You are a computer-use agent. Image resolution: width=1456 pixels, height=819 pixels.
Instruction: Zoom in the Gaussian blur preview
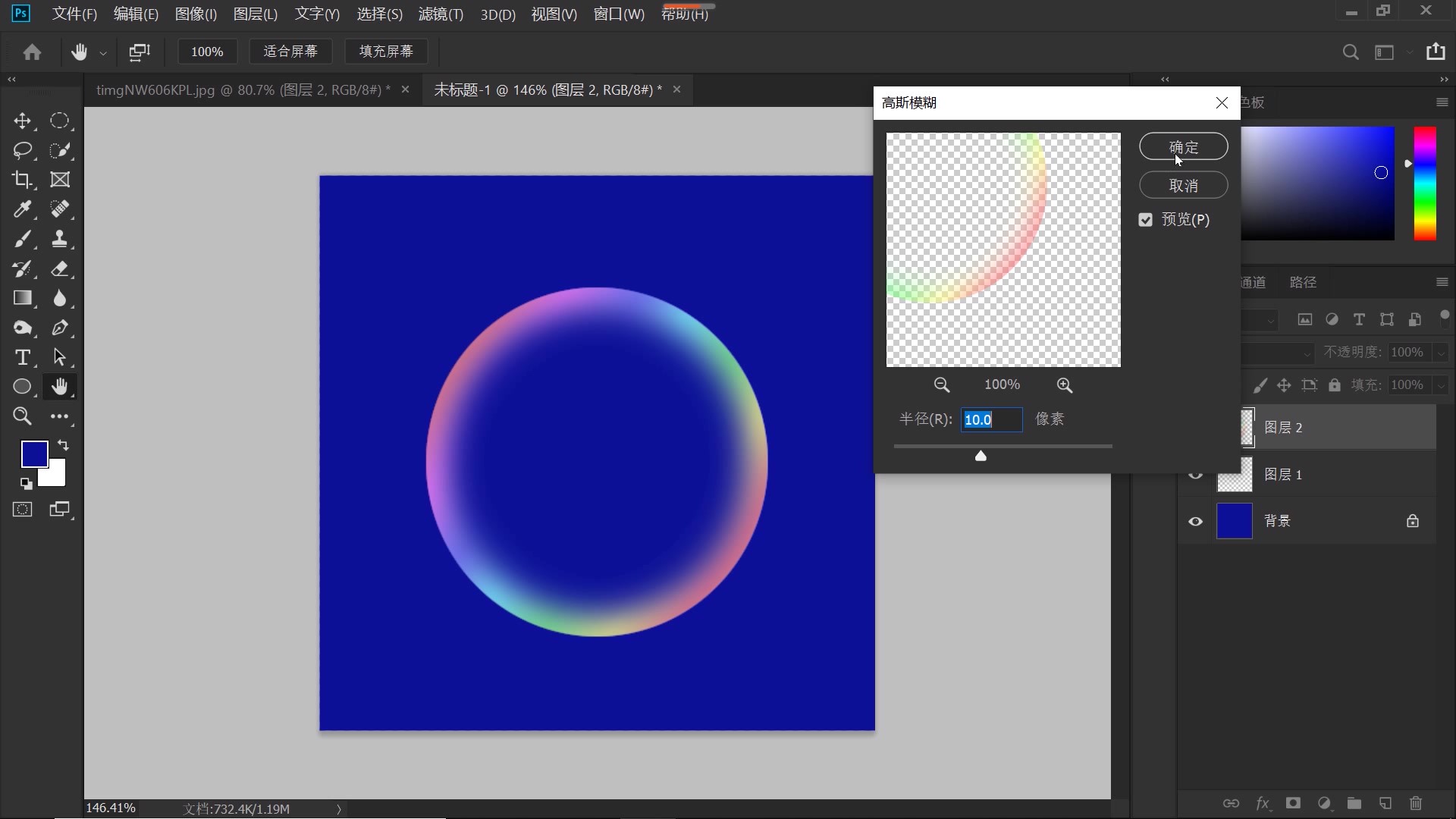click(1065, 385)
